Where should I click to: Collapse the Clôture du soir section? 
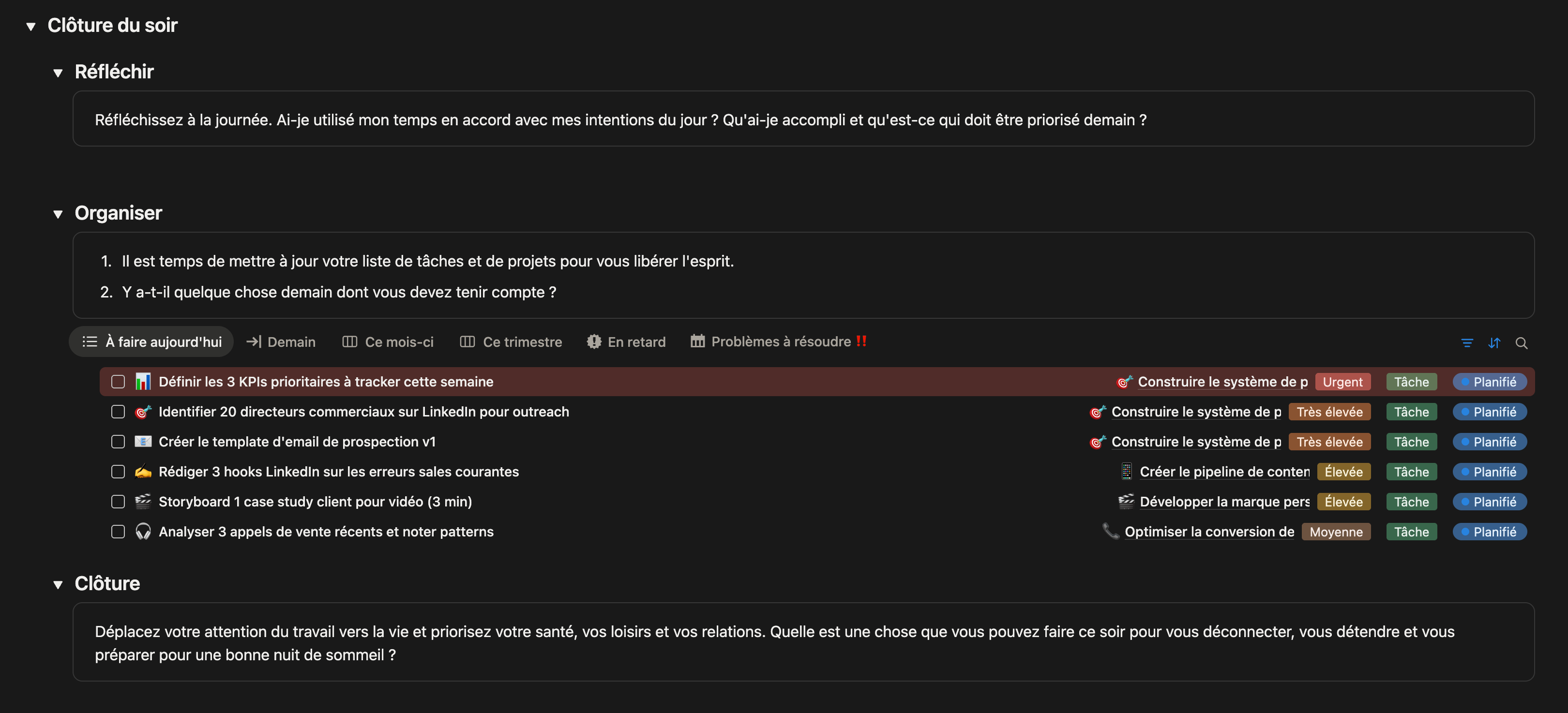click(31, 26)
